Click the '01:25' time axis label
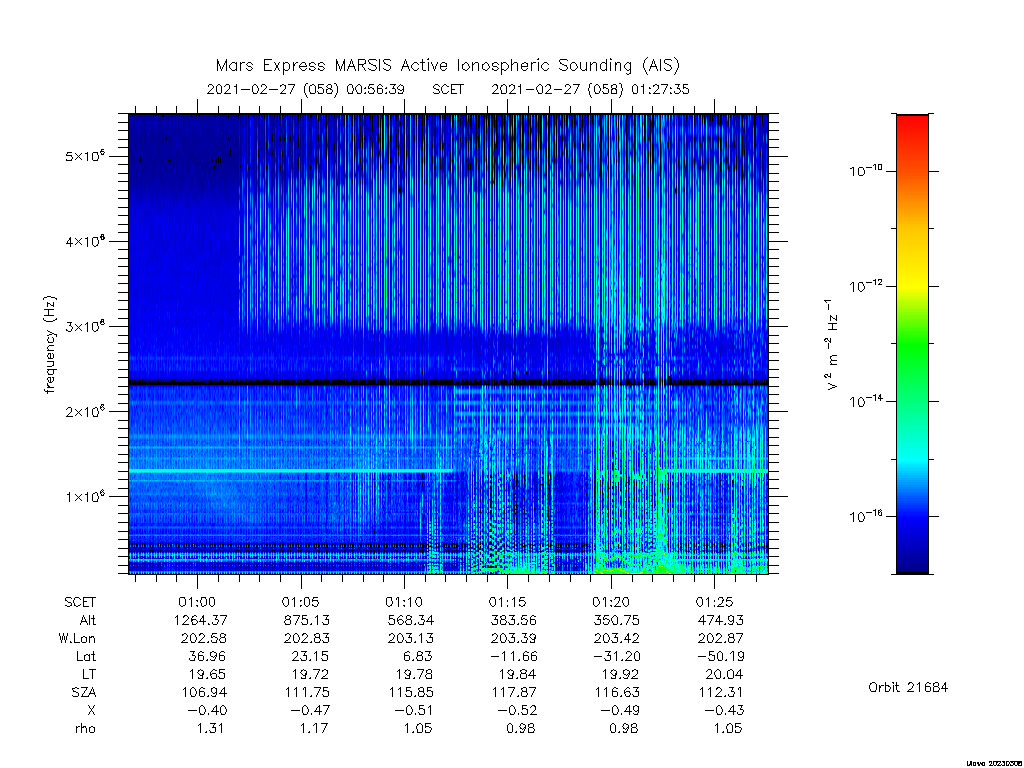This screenshot has height=768, width=1024. pos(714,602)
